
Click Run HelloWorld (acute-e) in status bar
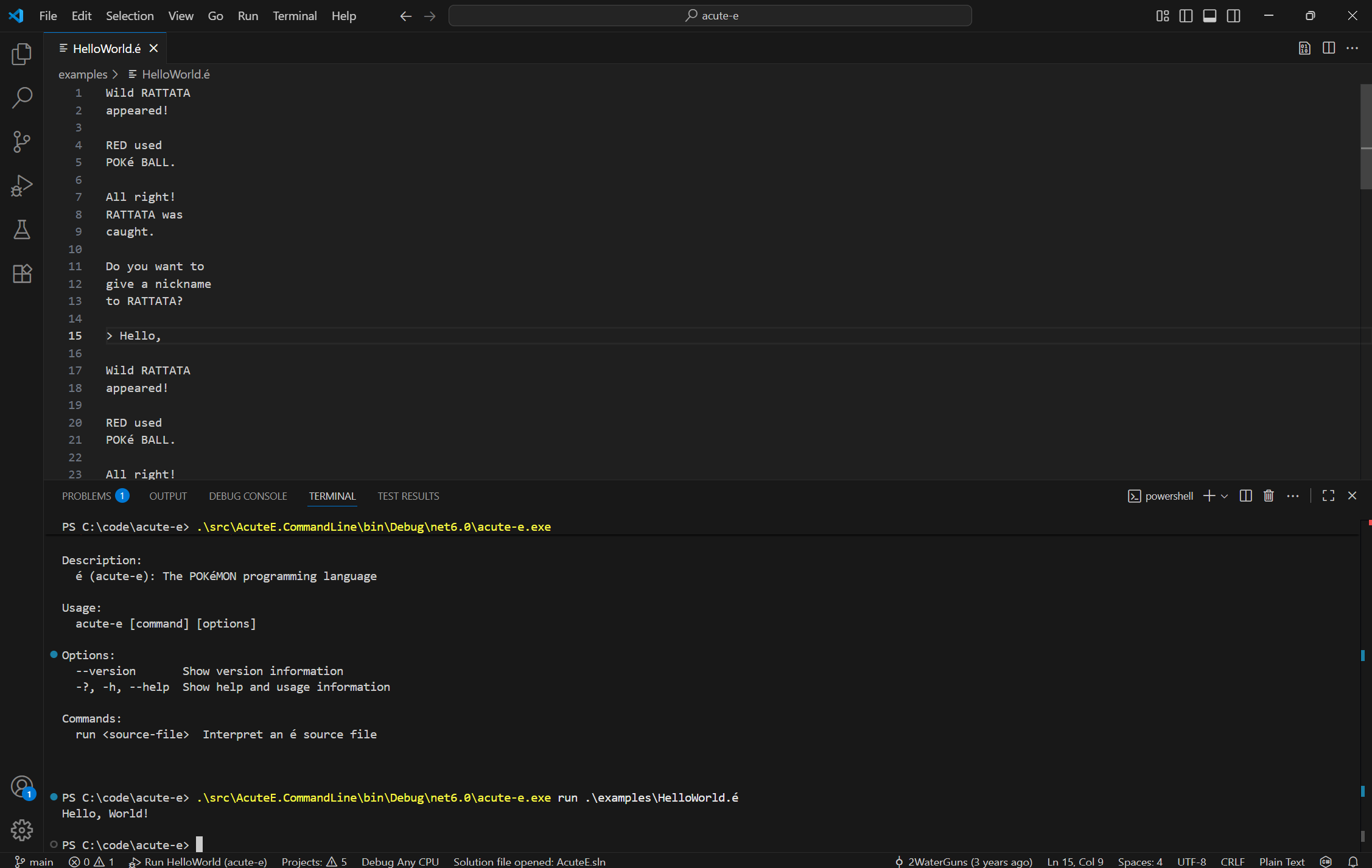coord(198,861)
